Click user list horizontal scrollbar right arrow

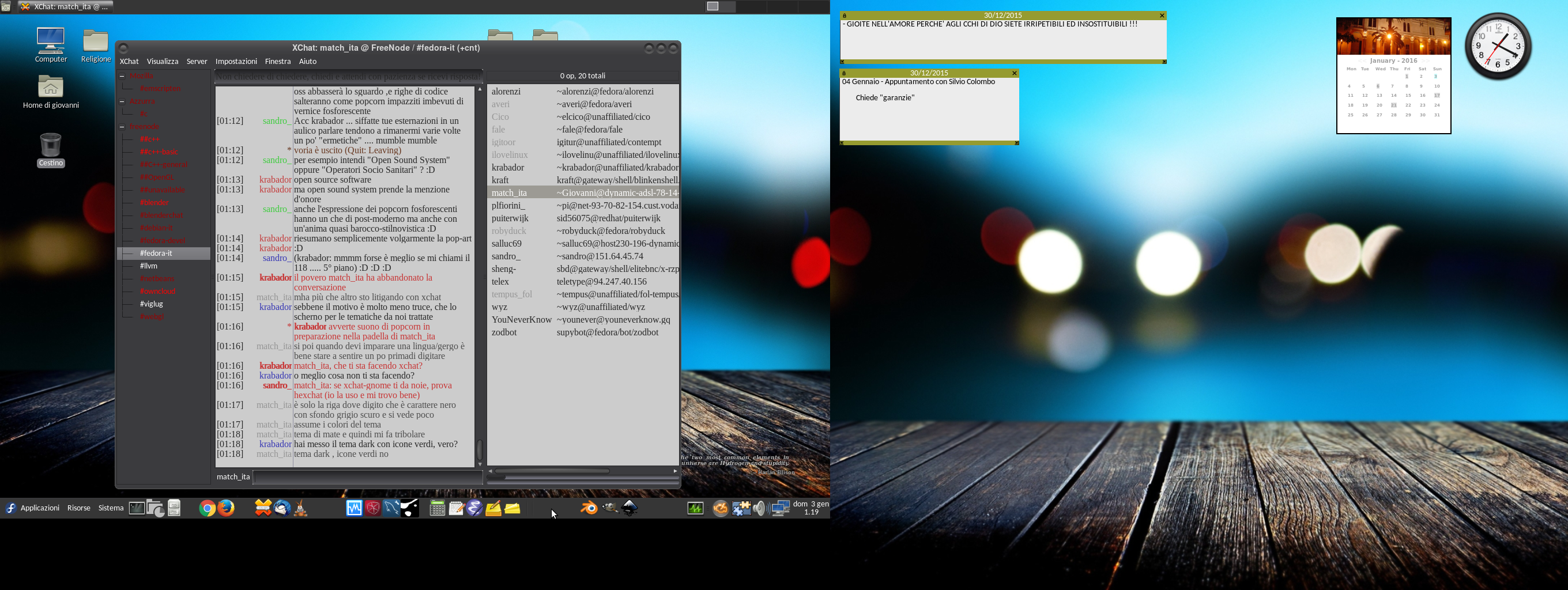point(674,471)
